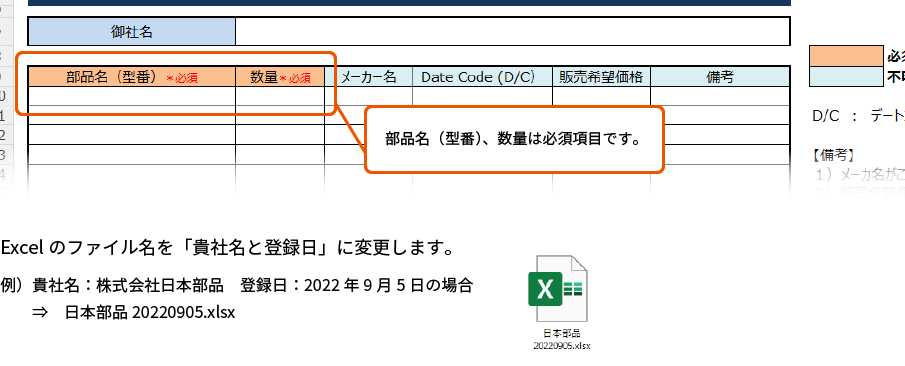Click the メーカー名 column header
The image size is (905, 366).
(368, 77)
